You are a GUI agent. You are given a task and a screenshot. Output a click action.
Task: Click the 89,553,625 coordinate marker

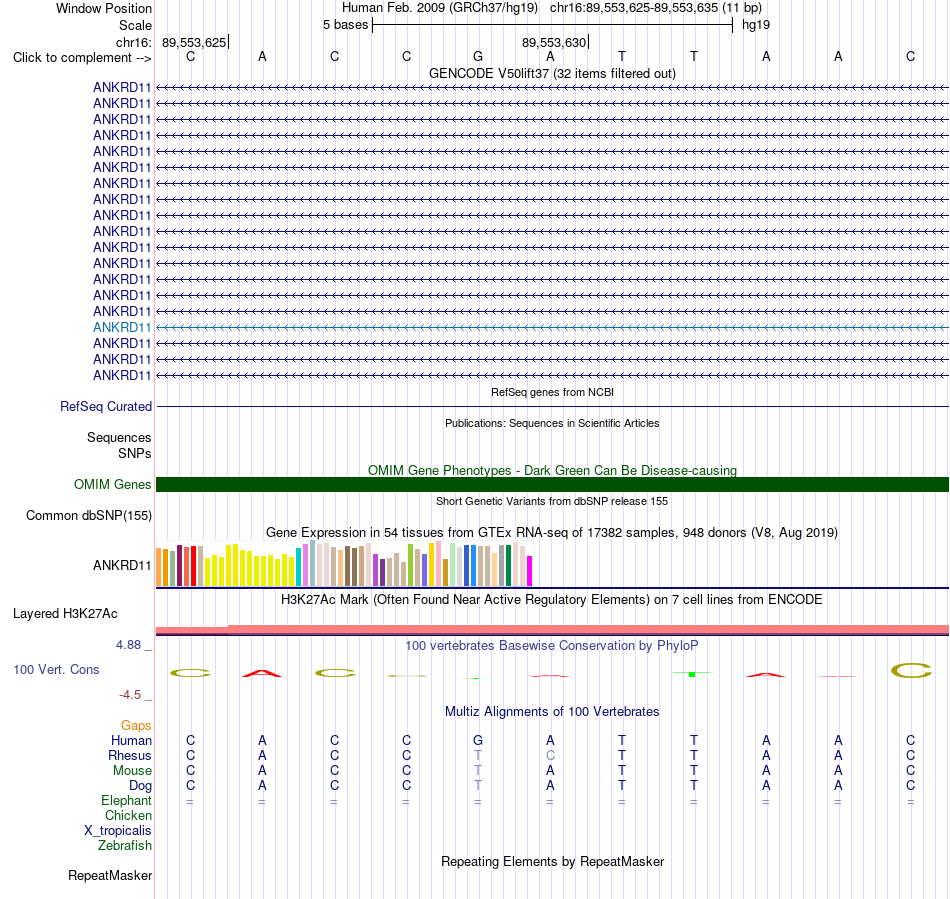coord(194,42)
